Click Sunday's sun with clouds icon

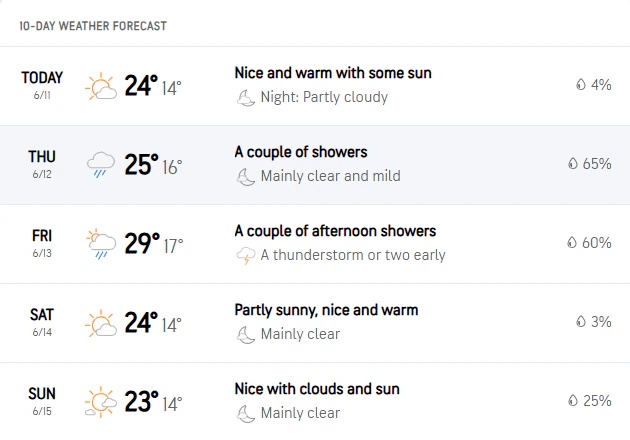pos(101,401)
